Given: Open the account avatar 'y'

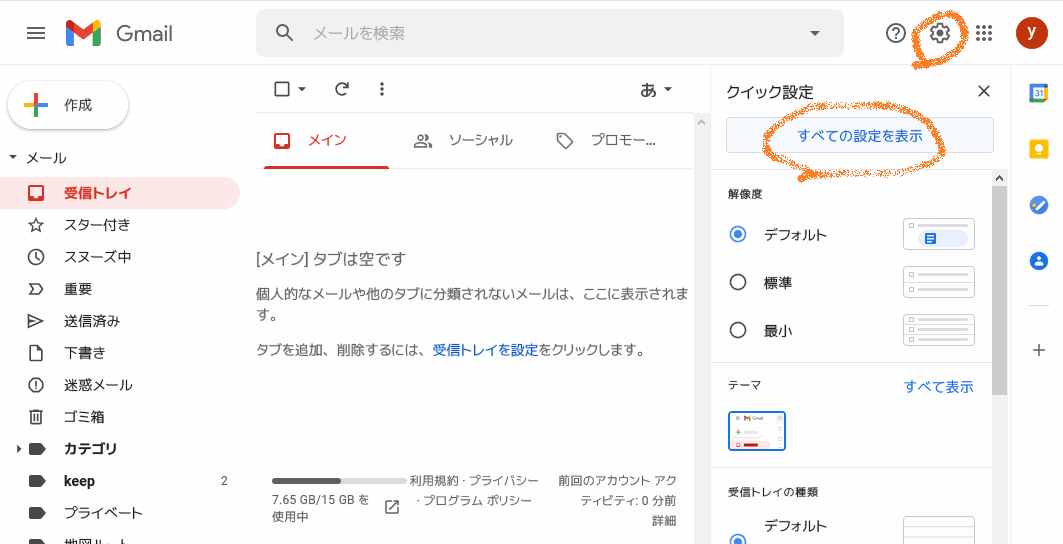Looking at the screenshot, I should [x=1031, y=33].
